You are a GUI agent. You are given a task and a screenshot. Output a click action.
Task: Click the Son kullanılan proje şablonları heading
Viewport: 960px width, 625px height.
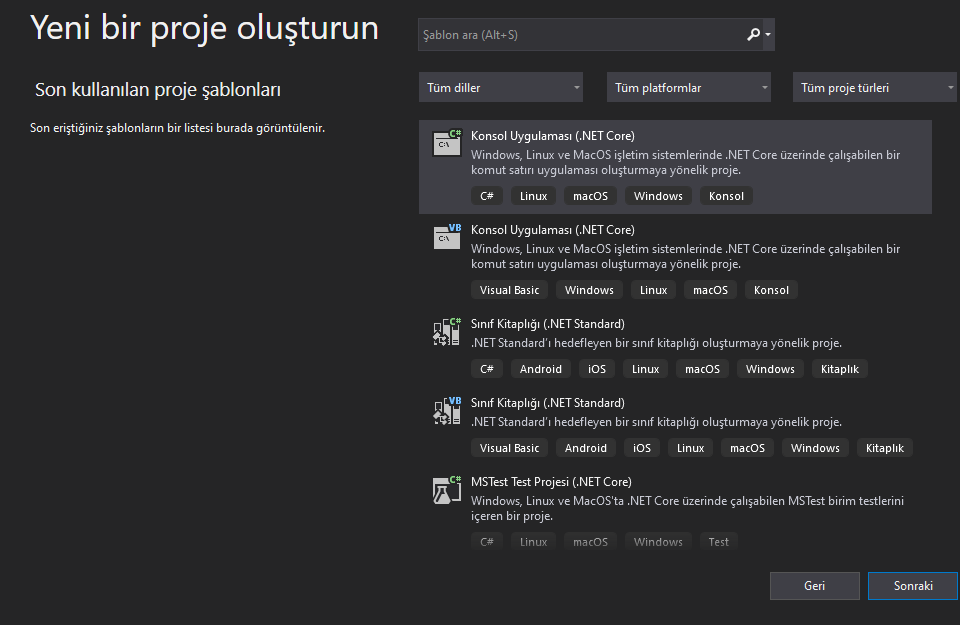click(x=158, y=90)
